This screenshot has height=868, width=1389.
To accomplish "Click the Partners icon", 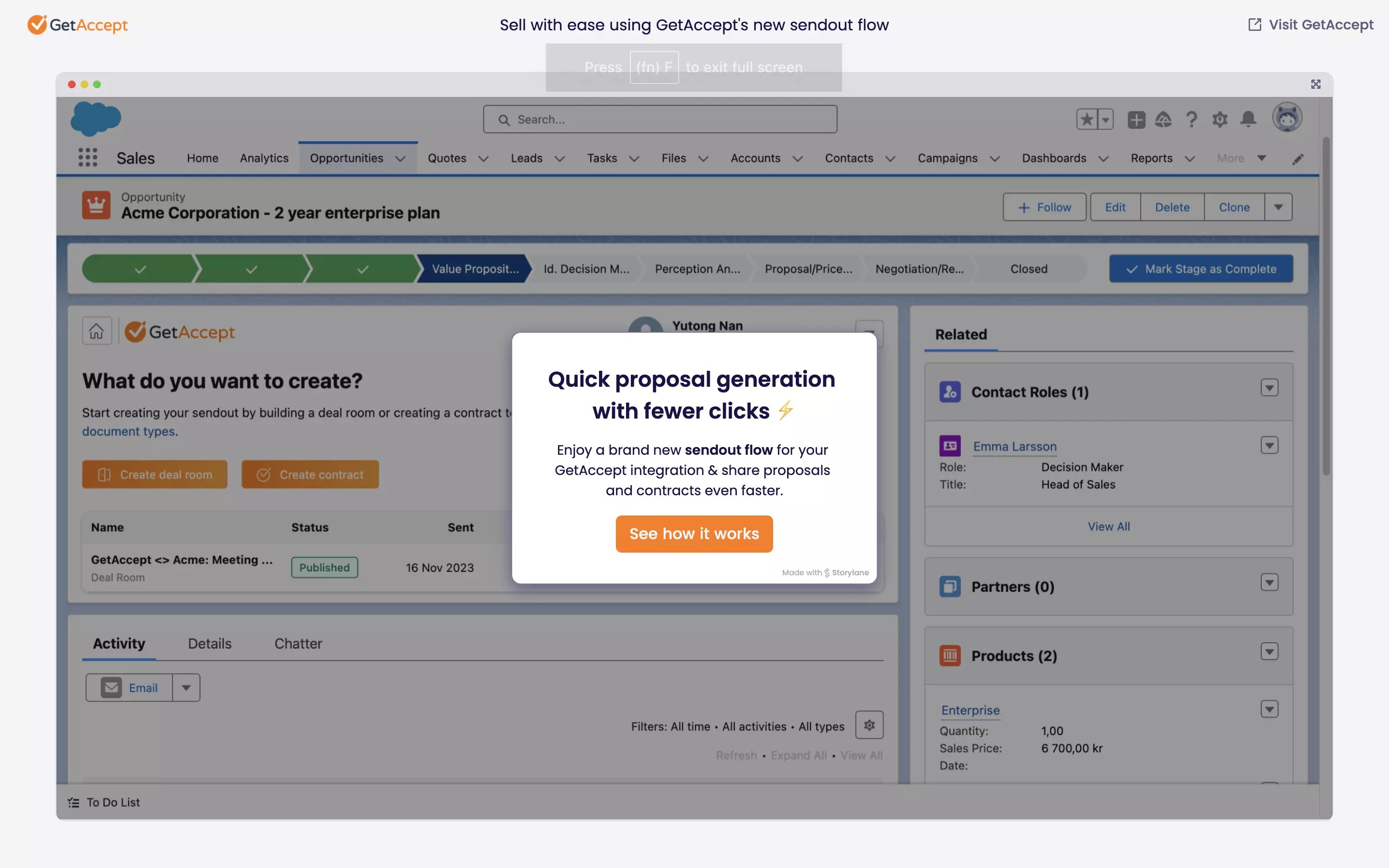I will pos(950,586).
